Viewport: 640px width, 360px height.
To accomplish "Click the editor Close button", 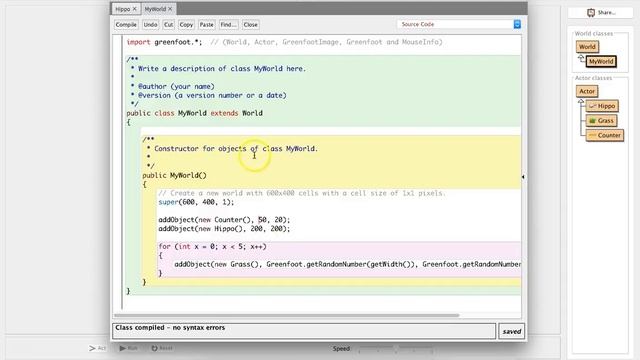I will 251,24.
